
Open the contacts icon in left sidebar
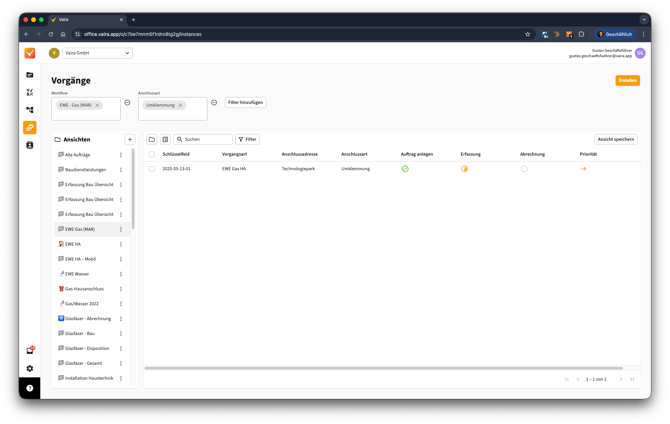click(29, 145)
